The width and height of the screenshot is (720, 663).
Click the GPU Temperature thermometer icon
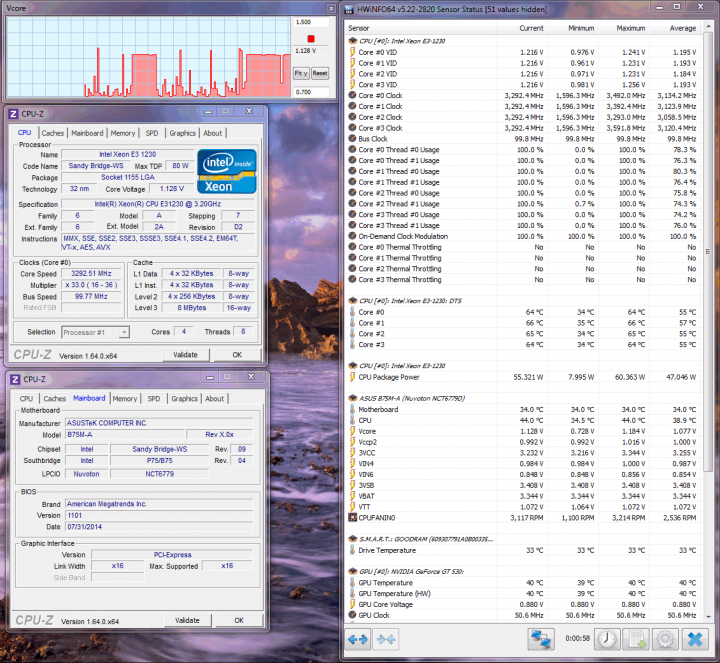tap(352, 582)
